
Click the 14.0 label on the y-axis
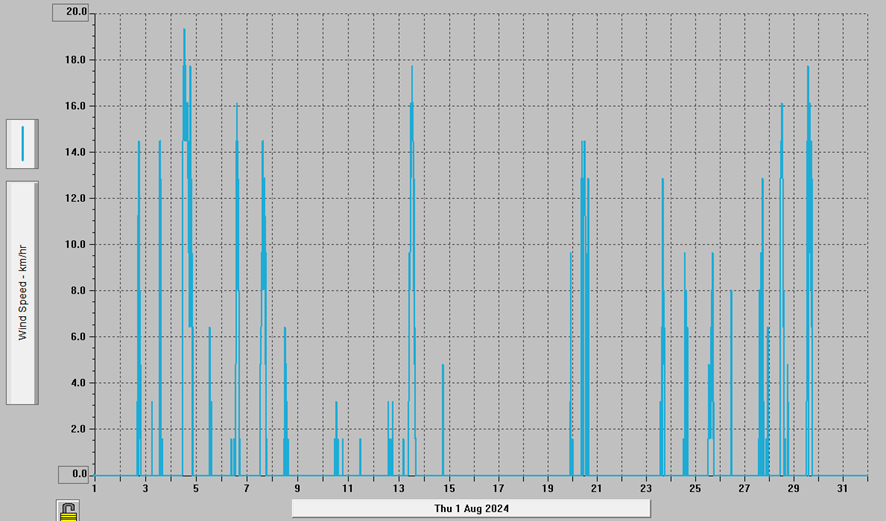pyautogui.click(x=76, y=152)
